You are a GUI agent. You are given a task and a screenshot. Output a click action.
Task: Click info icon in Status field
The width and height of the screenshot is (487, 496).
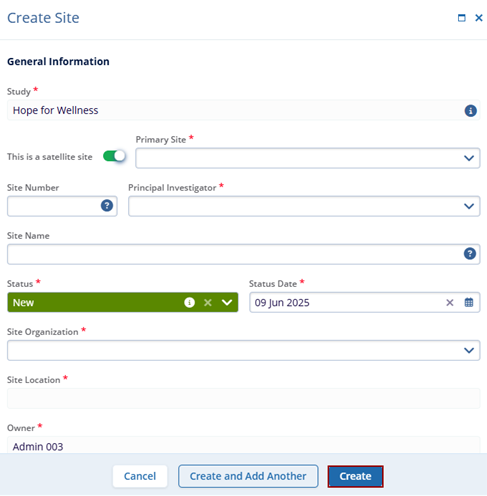coord(189,302)
